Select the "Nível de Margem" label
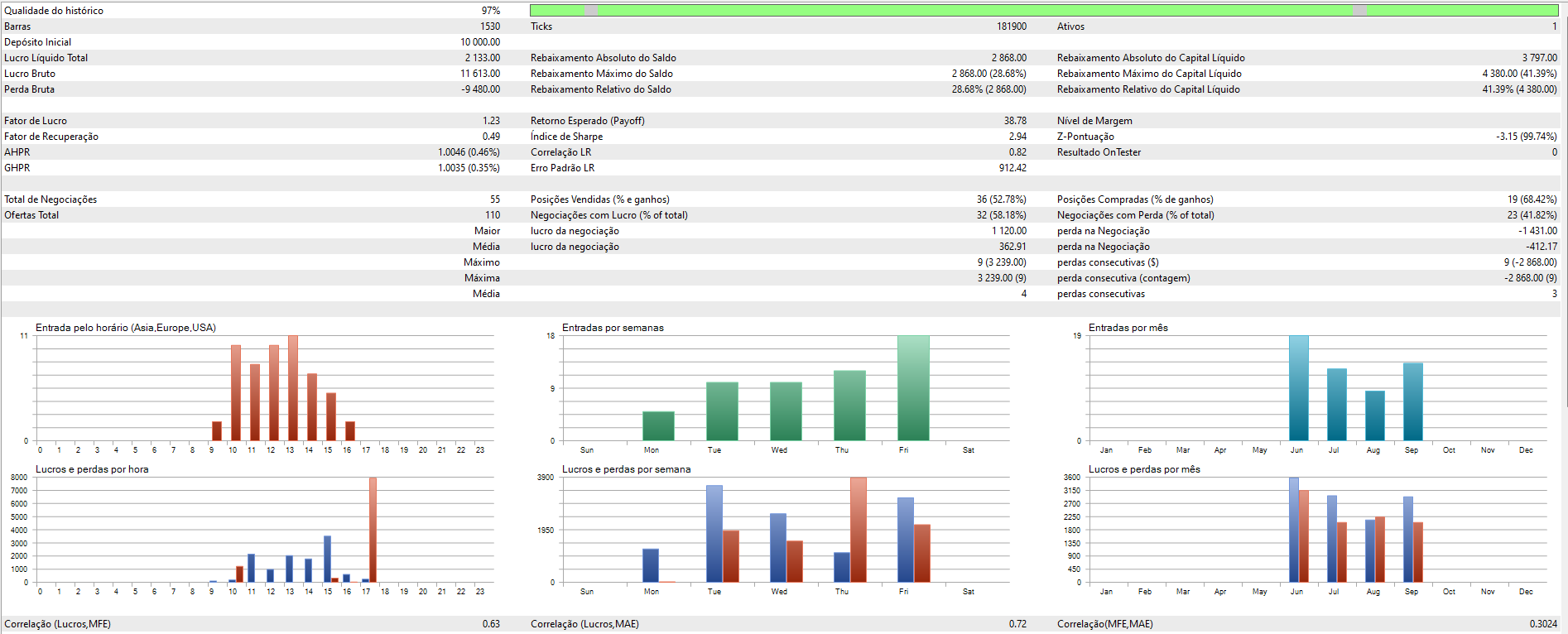 pyautogui.click(x=1094, y=121)
